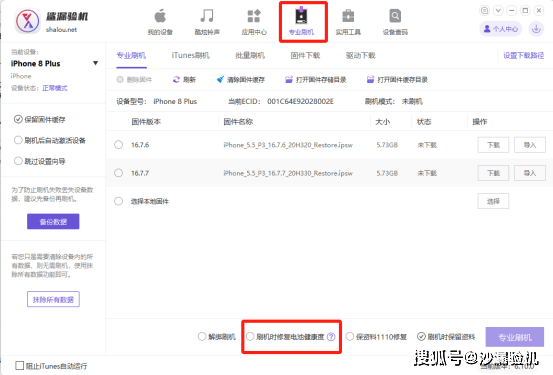The height and width of the screenshot is (375, 553).
Task: Enable 刷机后自动激活设备 option
Action: pyautogui.click(x=18, y=140)
